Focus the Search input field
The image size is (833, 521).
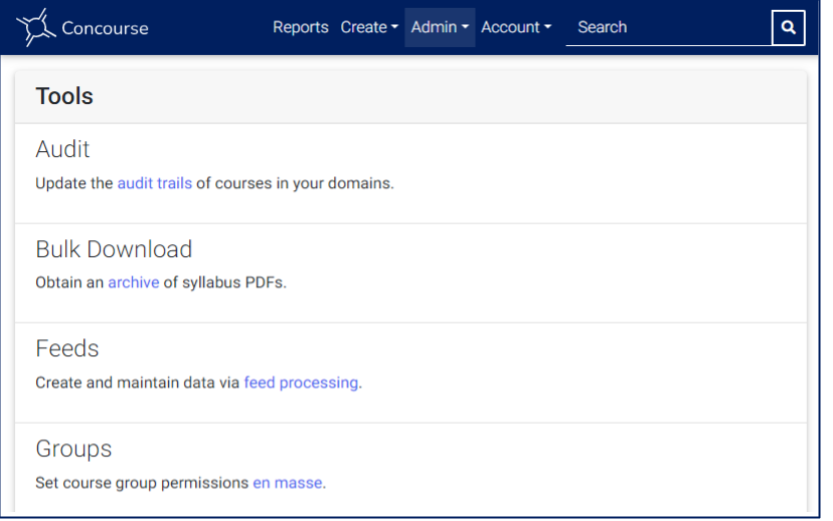pos(668,28)
